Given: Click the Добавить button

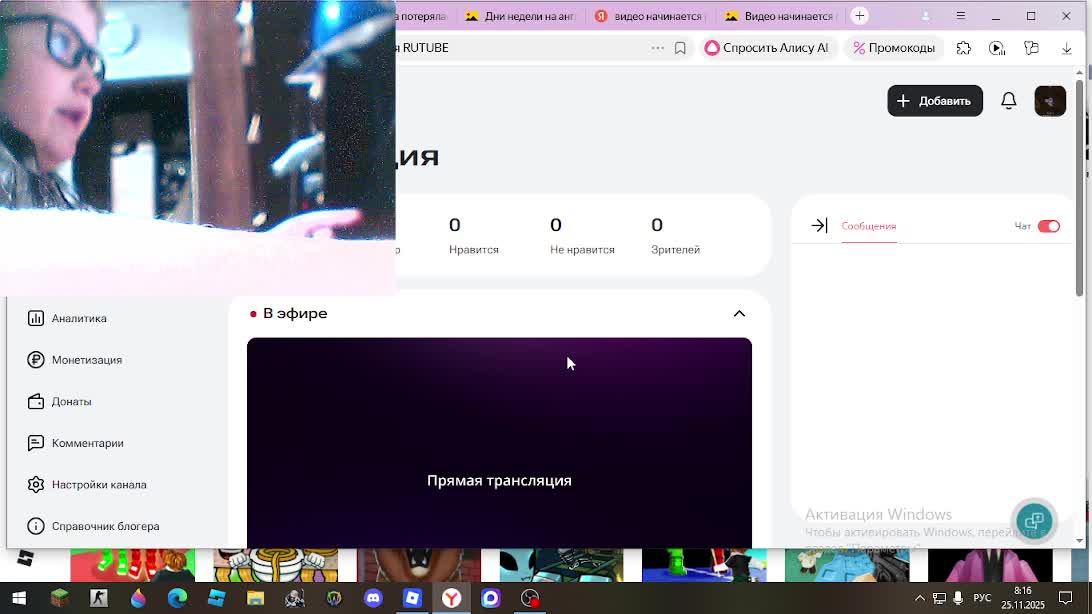Looking at the screenshot, I should tap(935, 101).
